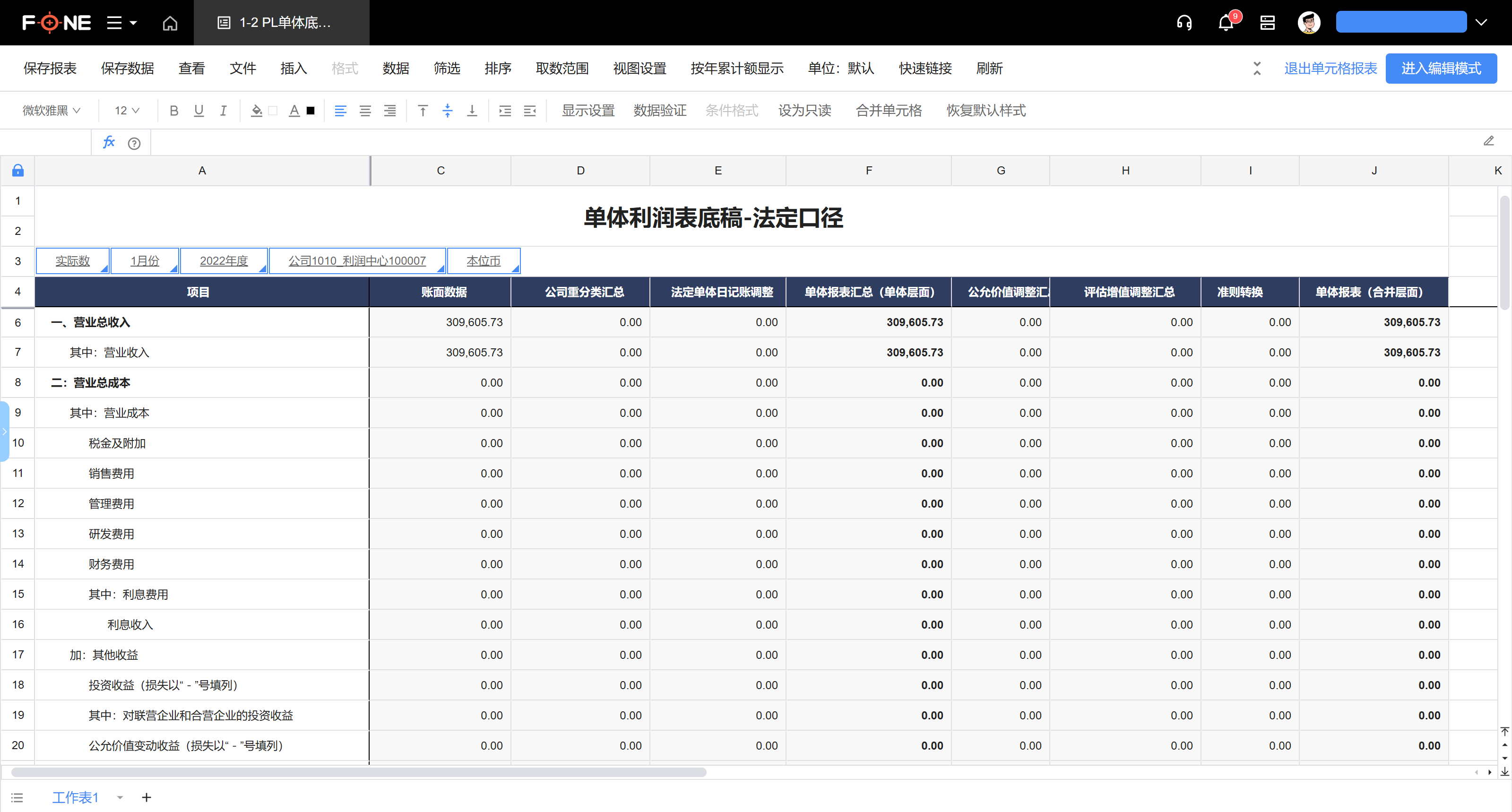Toggle underline formatting
Viewport: 1512px width, 812px height.
199,111
